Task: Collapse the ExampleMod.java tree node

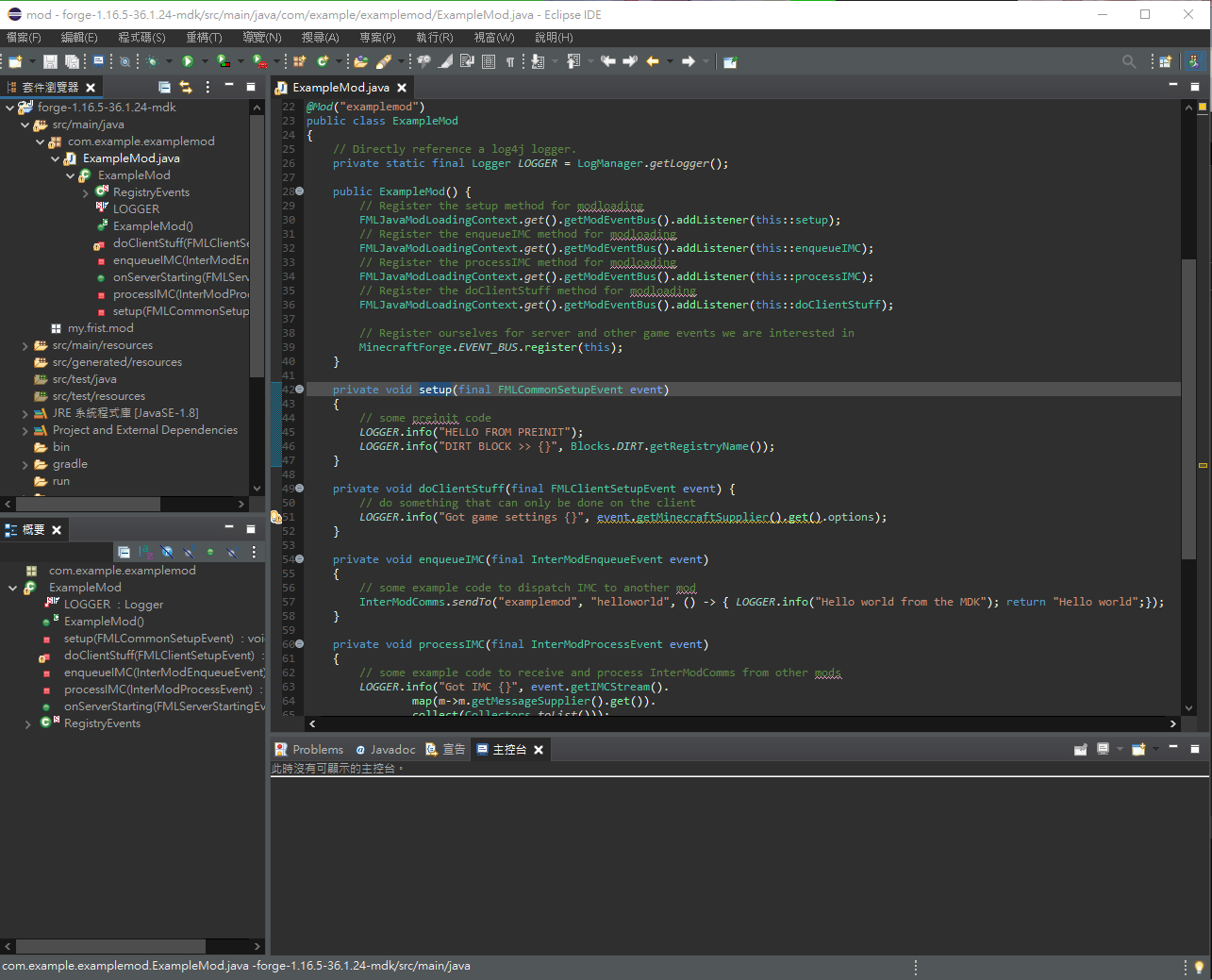Action: (55, 159)
